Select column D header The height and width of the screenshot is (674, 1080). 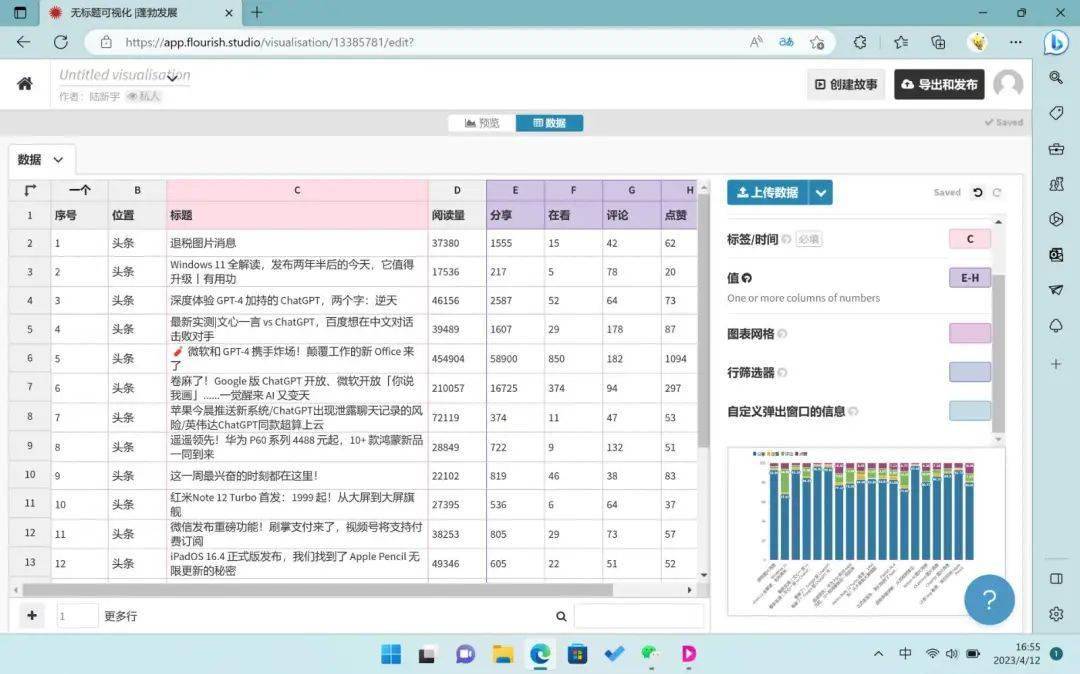click(x=457, y=190)
